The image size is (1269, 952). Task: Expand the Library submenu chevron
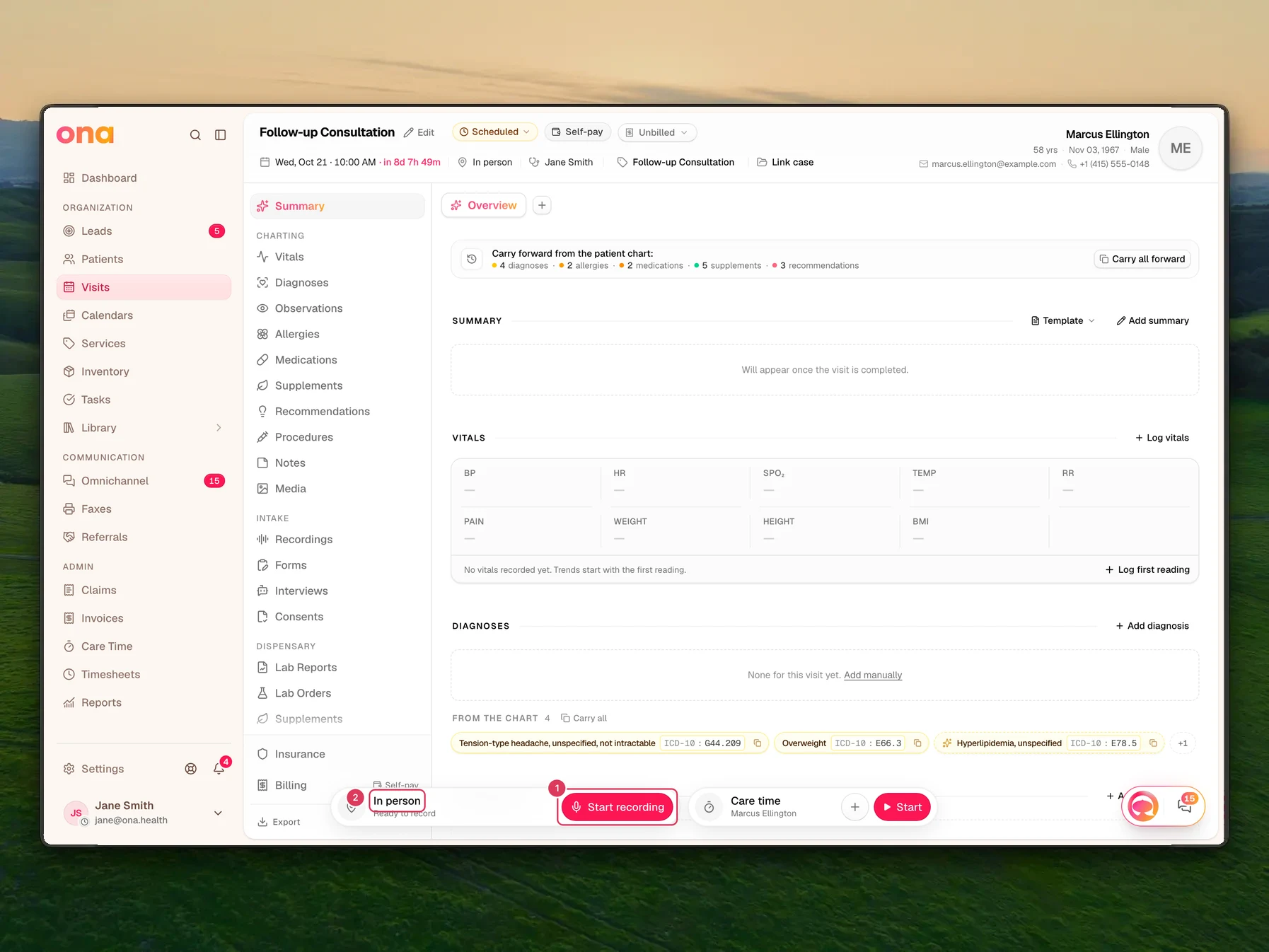(219, 428)
